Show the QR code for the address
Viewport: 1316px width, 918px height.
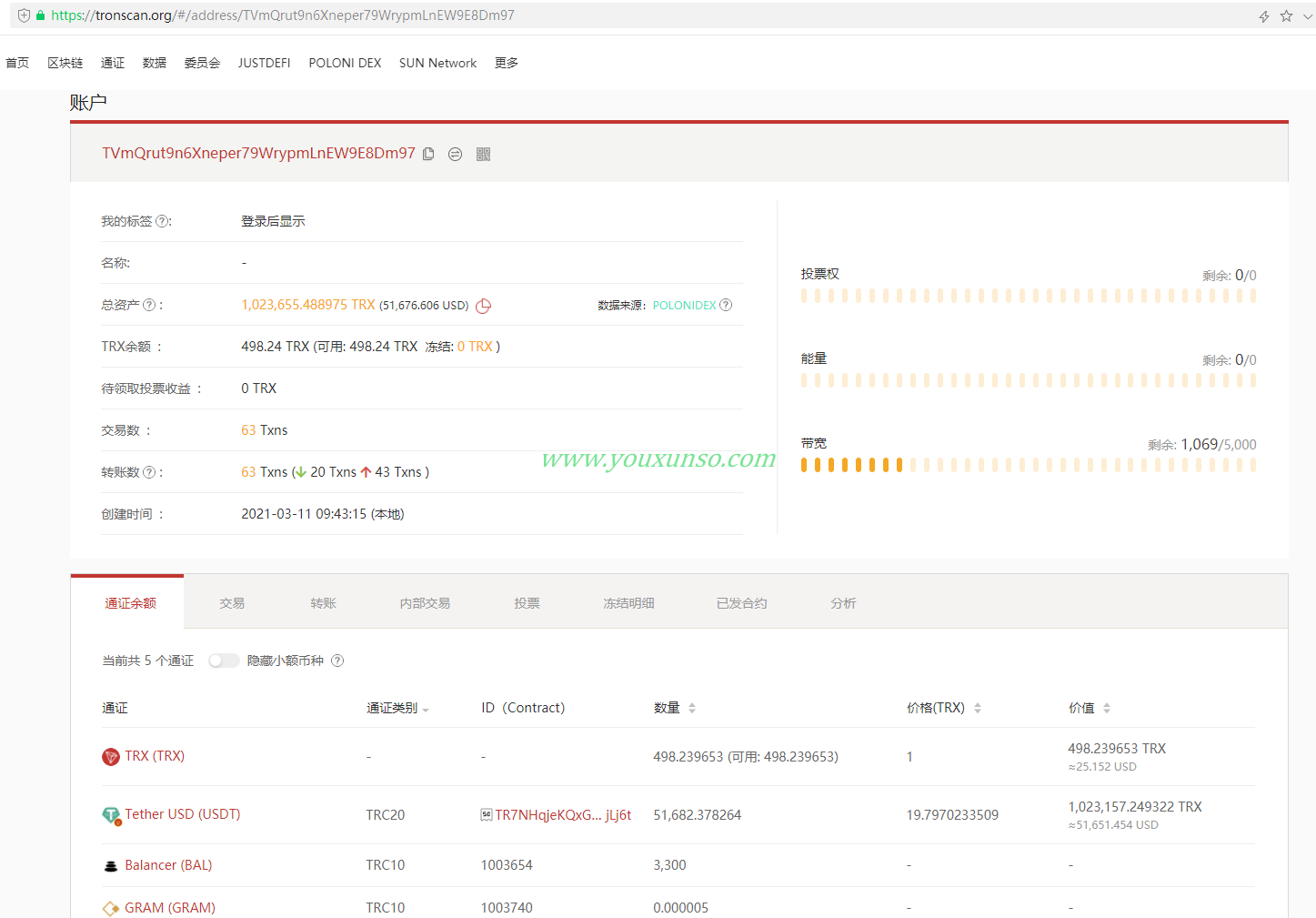[x=483, y=155]
